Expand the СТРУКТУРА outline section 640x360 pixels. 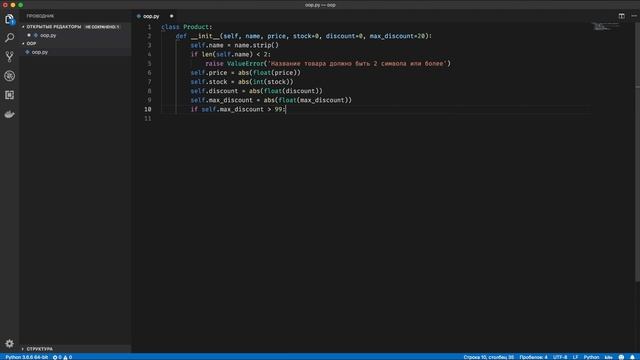(x=40, y=349)
